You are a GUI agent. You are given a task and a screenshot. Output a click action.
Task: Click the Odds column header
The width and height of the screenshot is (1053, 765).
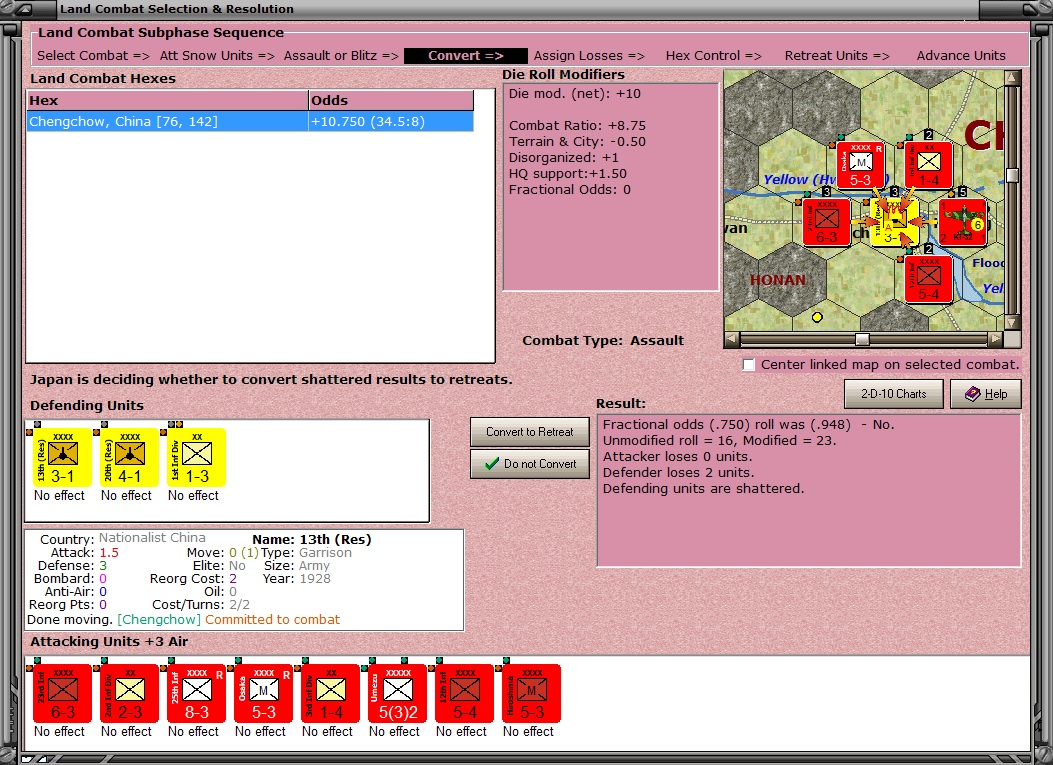click(x=391, y=101)
